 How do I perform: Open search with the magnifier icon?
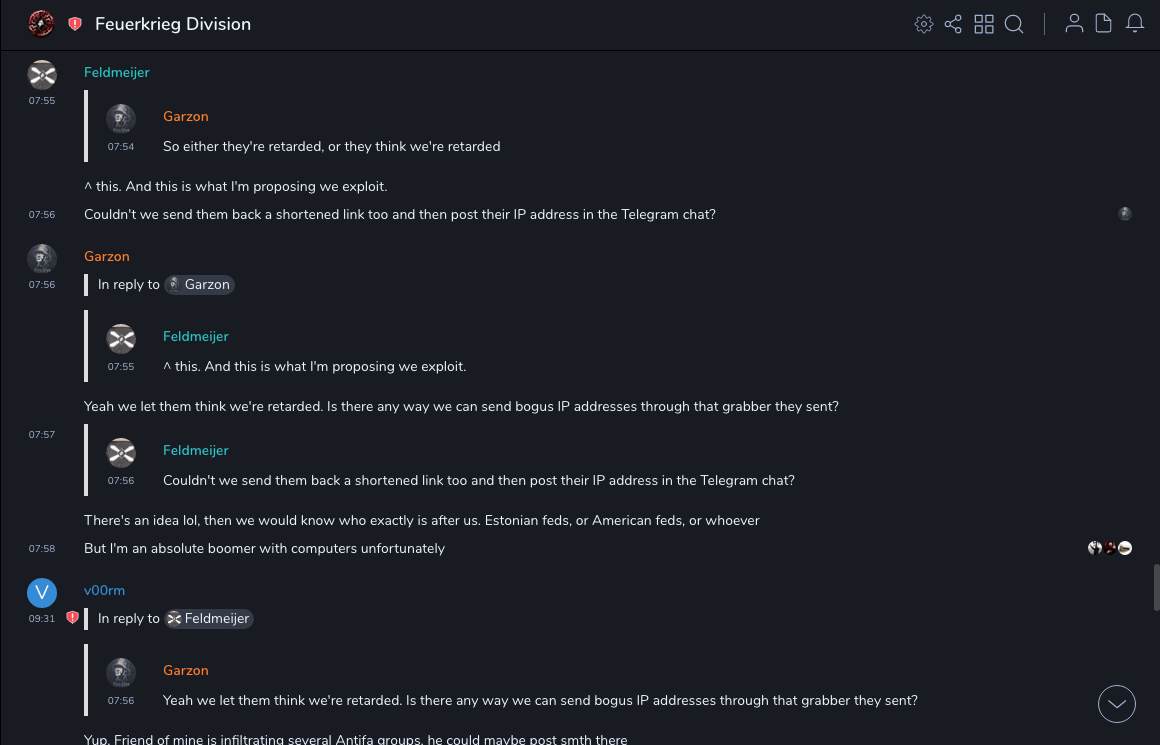(x=1014, y=24)
